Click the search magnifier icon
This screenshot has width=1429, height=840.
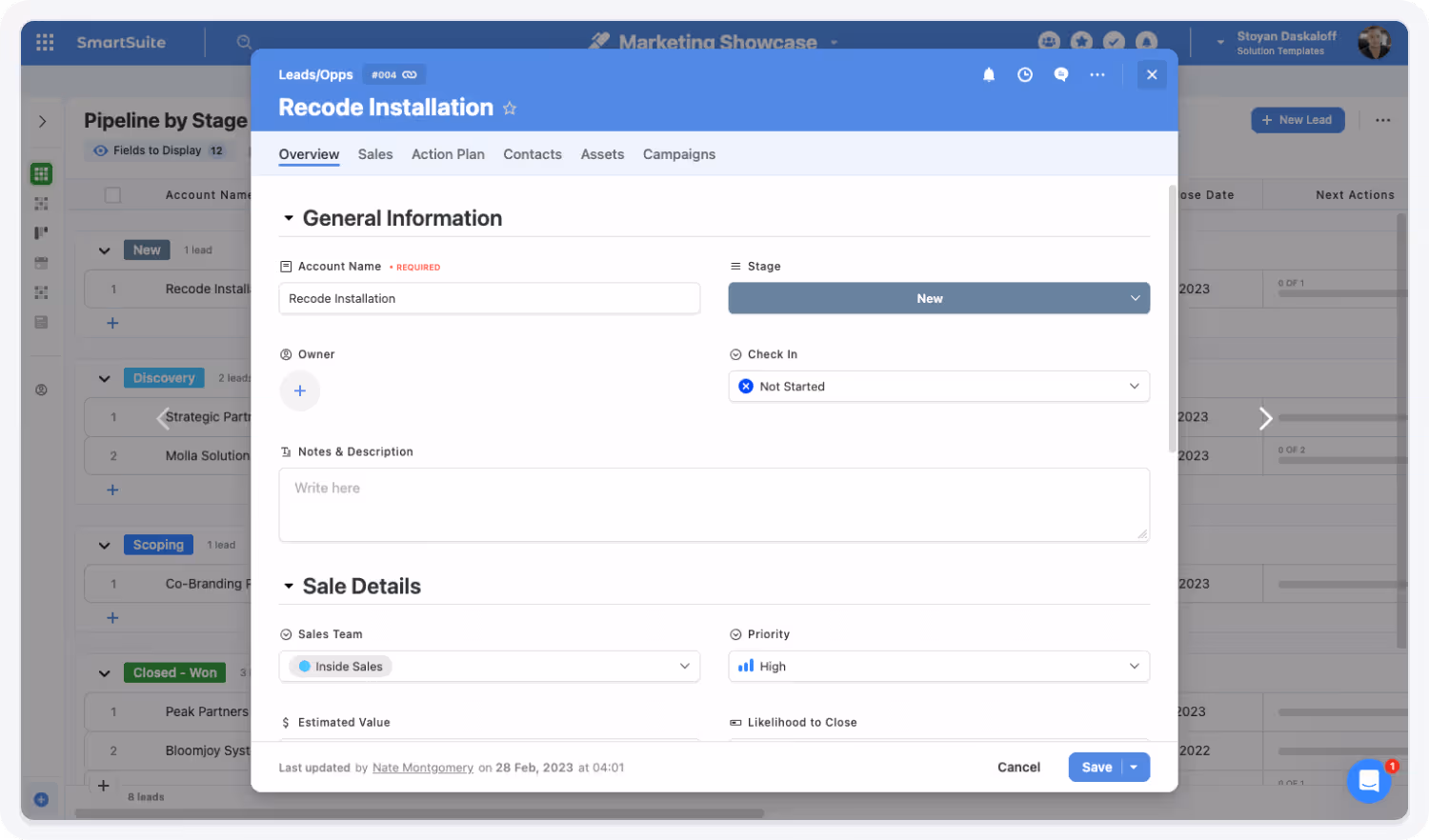244,42
